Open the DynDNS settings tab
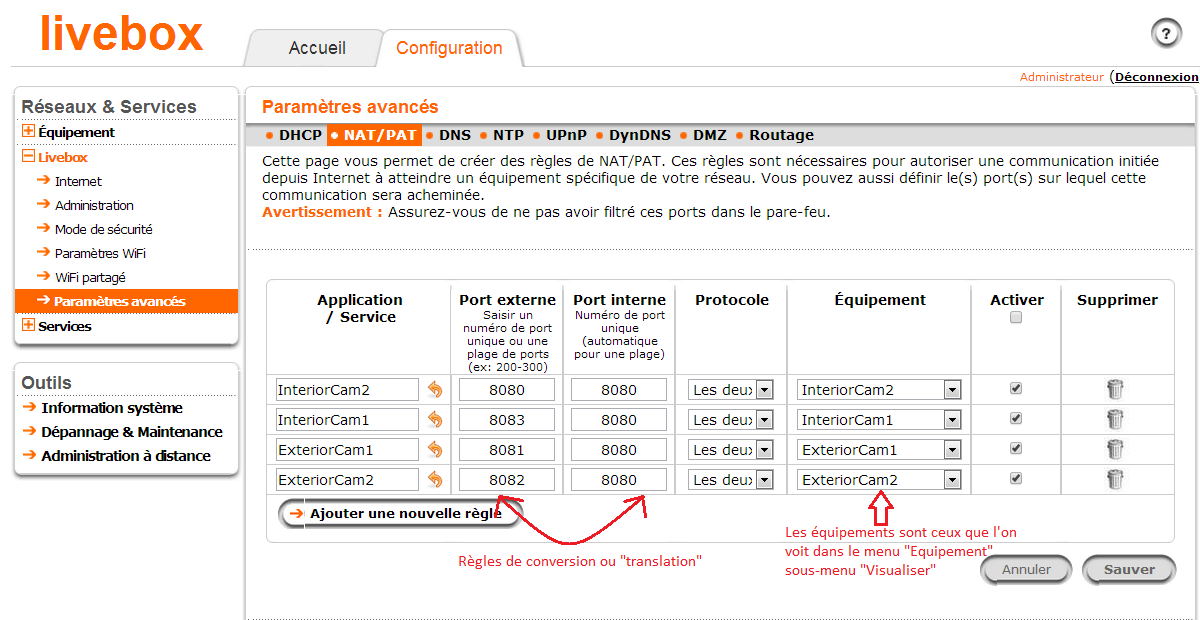Screen dimensions: 1200x620 tap(638, 135)
